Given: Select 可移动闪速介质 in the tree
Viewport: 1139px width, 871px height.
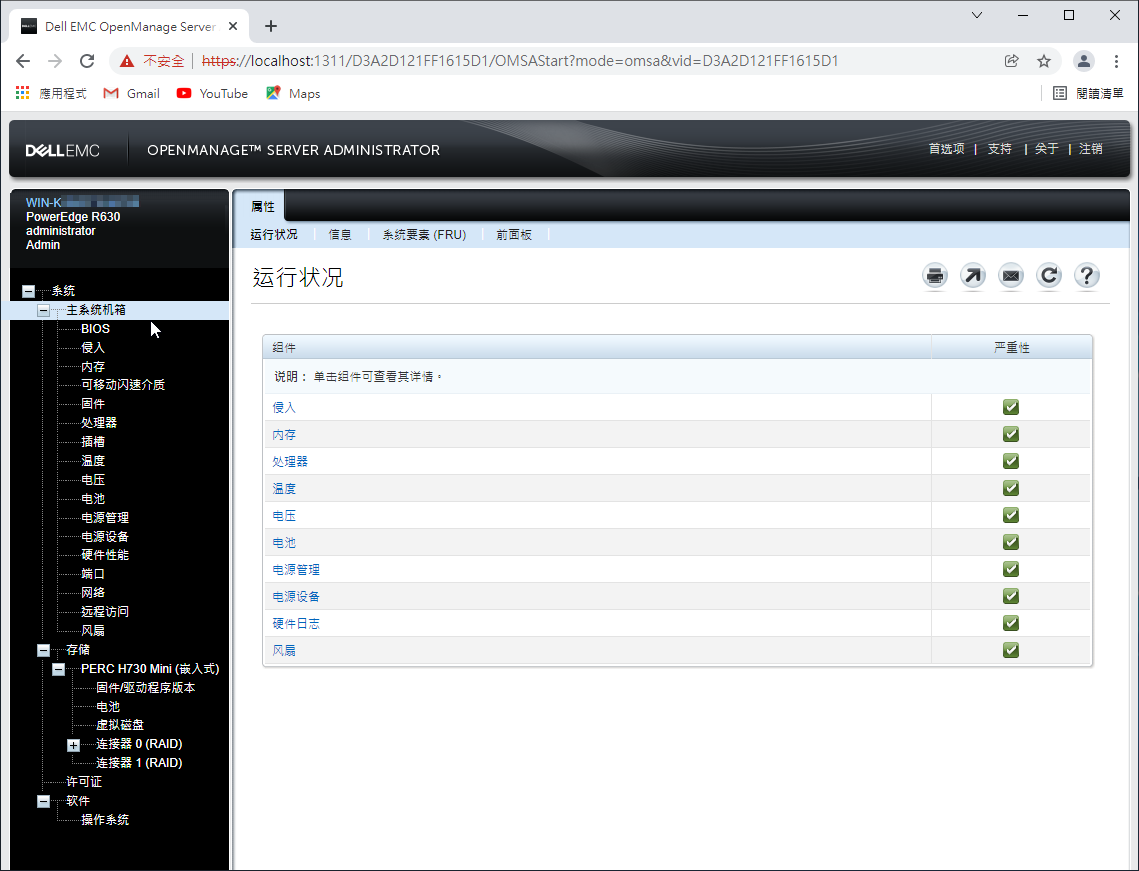Looking at the screenshot, I should pyautogui.click(x=123, y=385).
